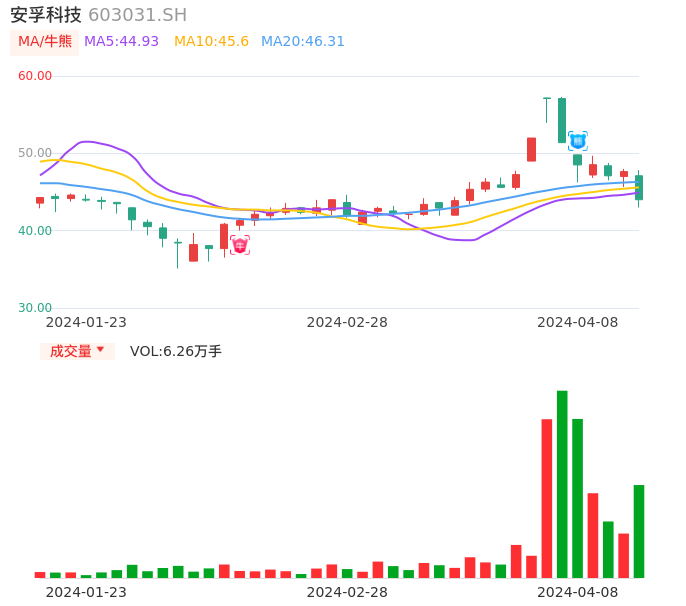Open the 成交量 indicator dropdown arrow
Image resolution: width=686 pixels, height=606 pixels.
(x=100, y=350)
